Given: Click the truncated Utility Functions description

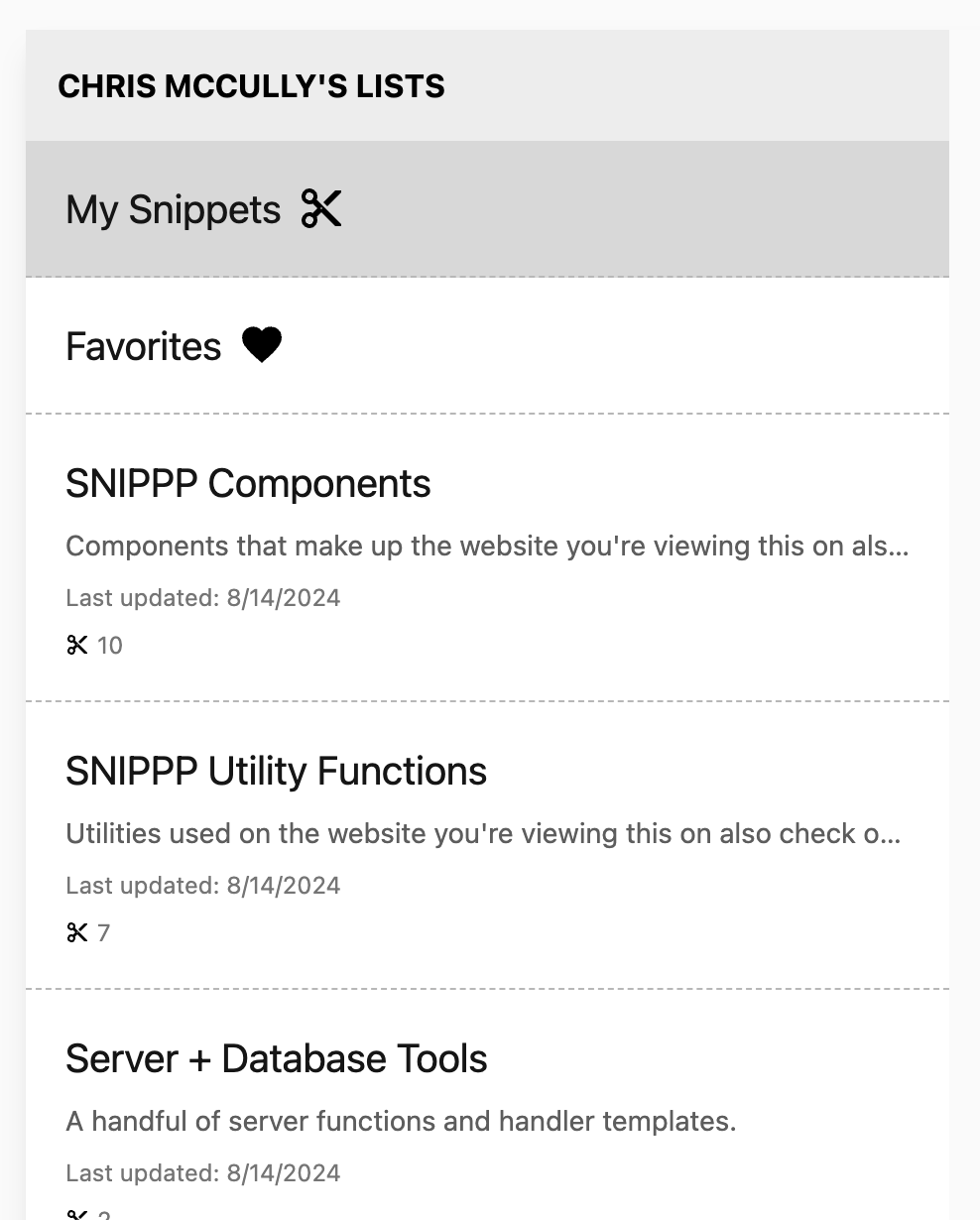Looking at the screenshot, I should coord(483,834).
